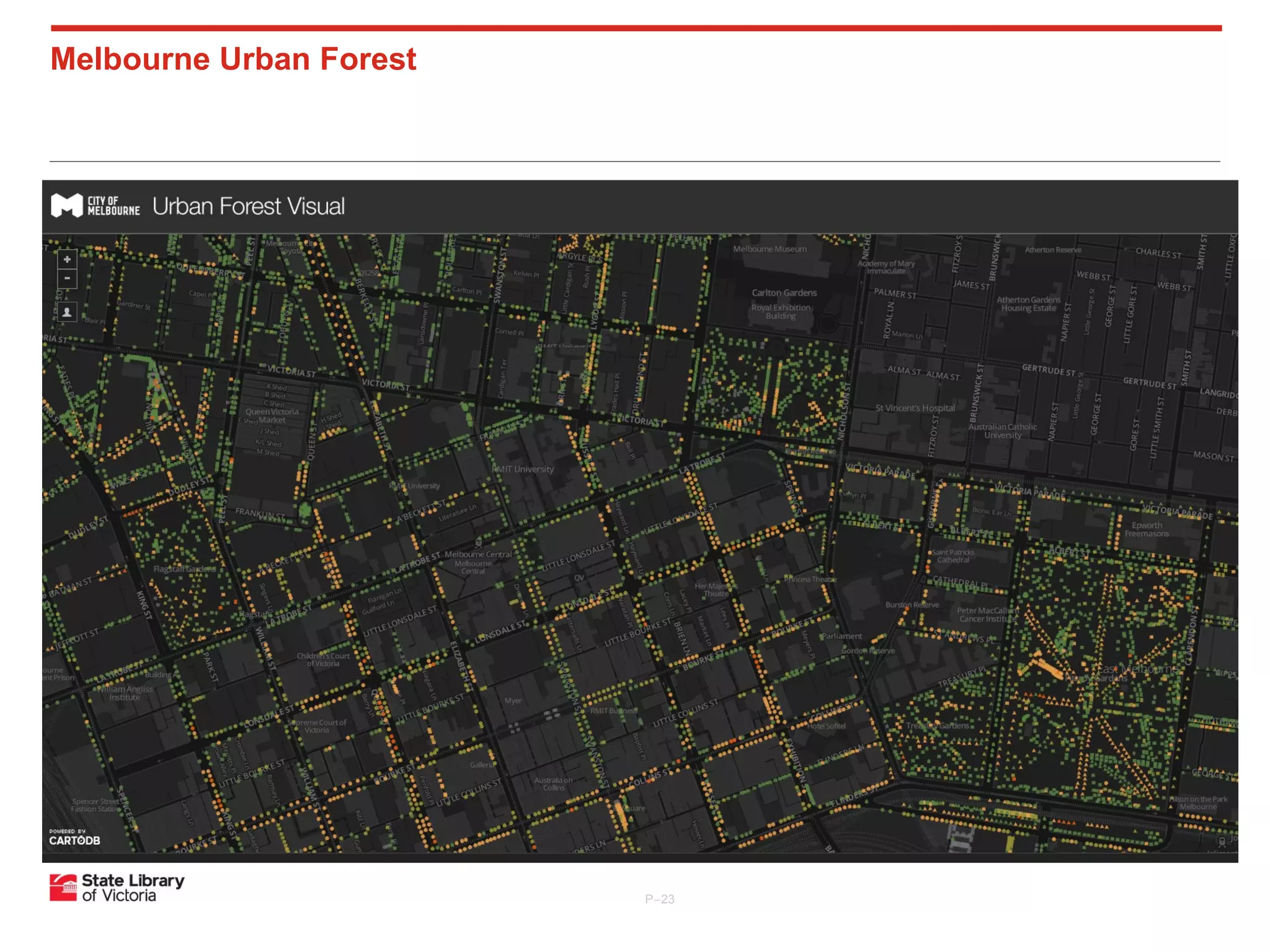Click the City of Melbourne logo
The width and height of the screenshot is (1270, 952).
(95, 206)
